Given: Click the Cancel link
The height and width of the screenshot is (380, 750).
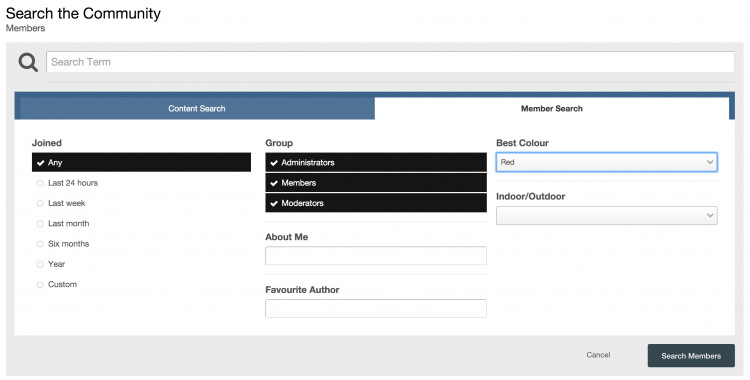Looking at the screenshot, I should (x=598, y=355).
